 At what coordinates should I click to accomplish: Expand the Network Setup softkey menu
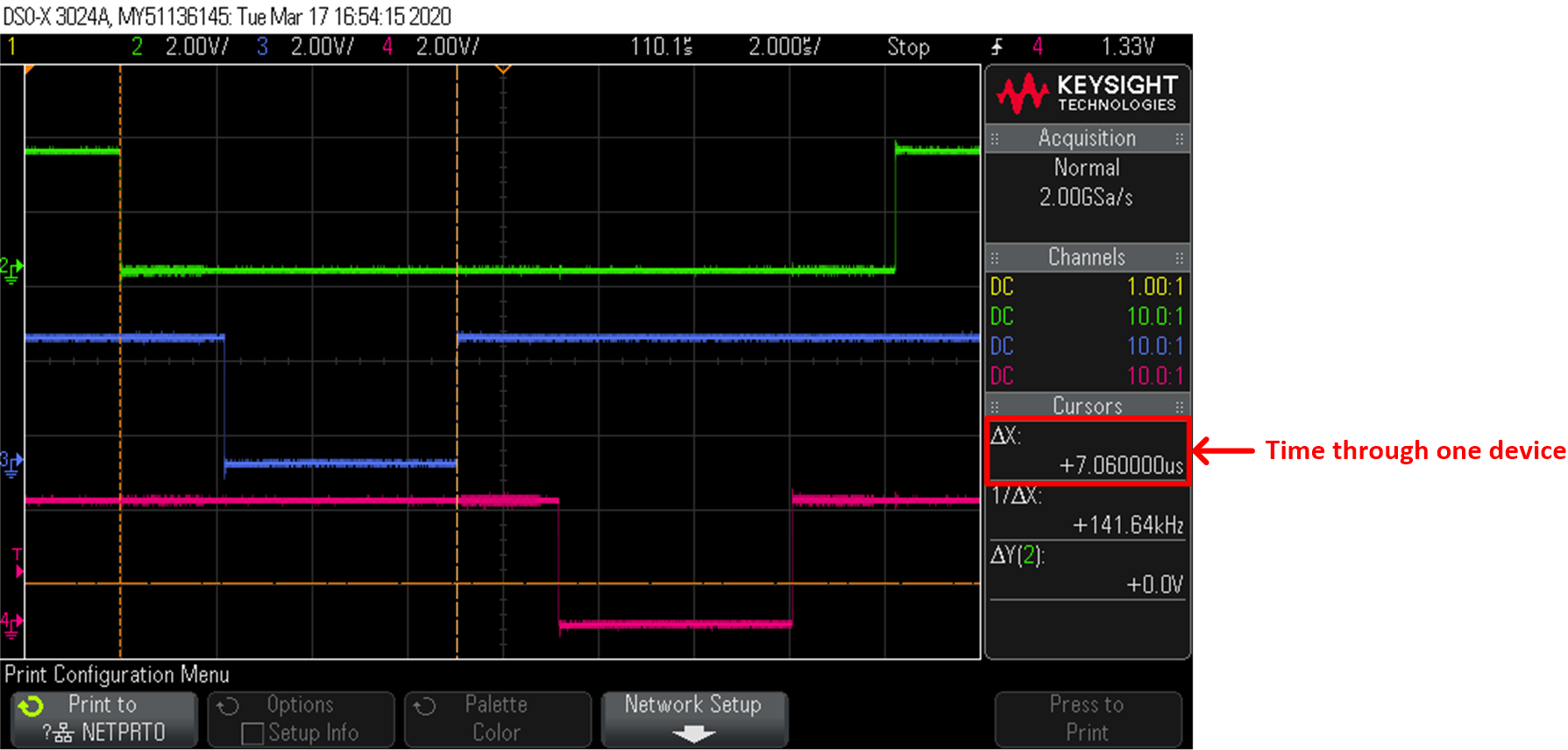click(x=693, y=719)
